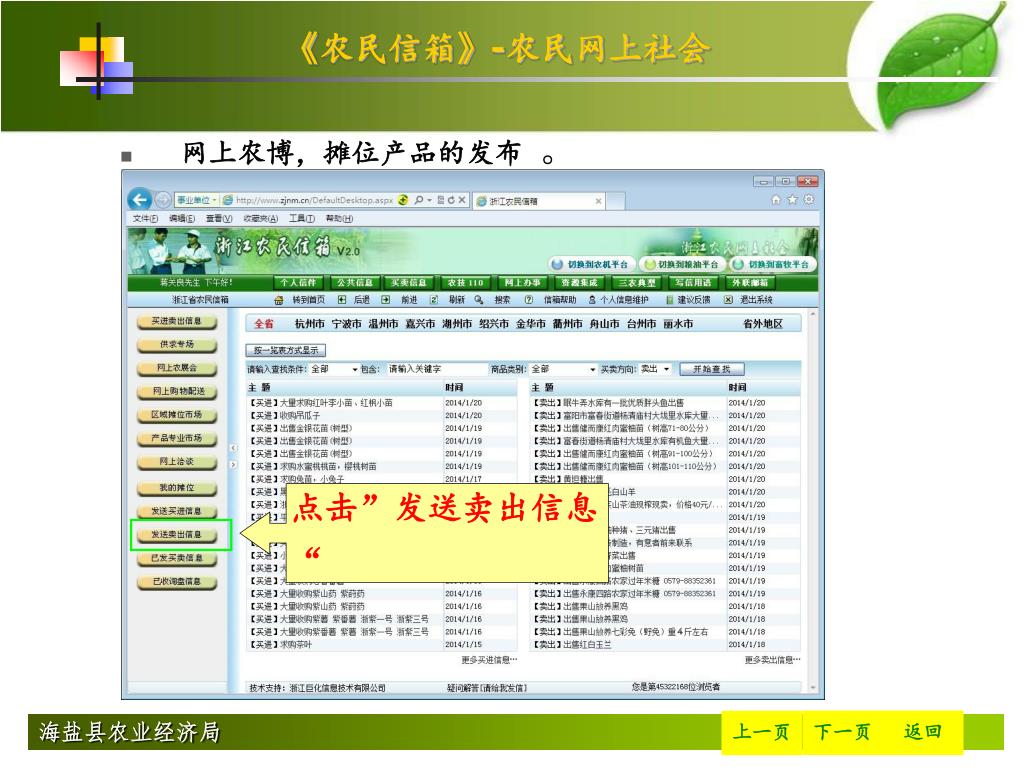Select 杭州市 in the region bar

(310, 324)
